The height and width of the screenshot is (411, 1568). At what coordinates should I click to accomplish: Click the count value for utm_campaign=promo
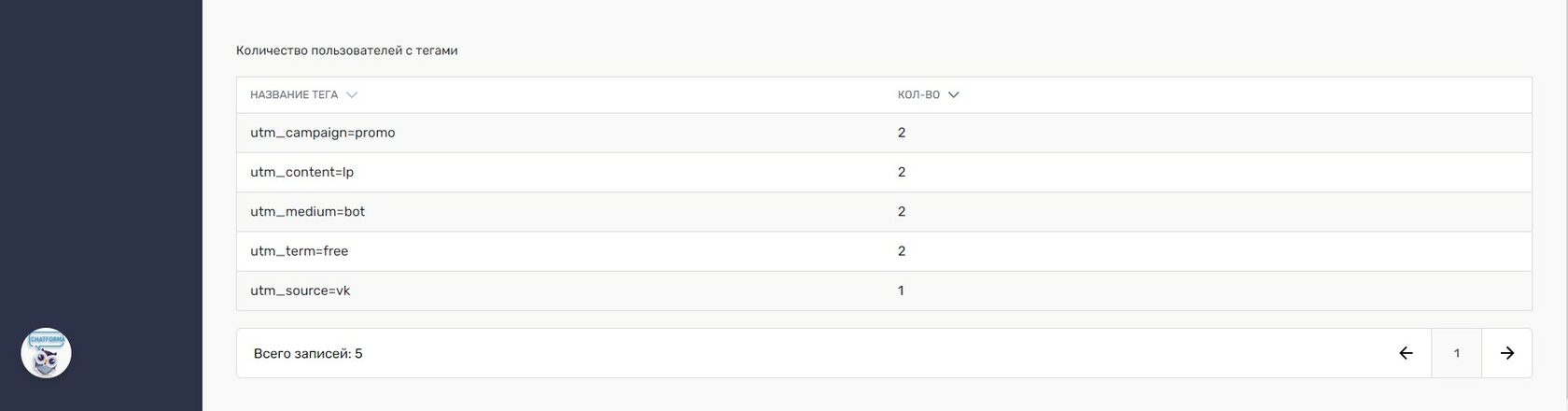pos(902,133)
